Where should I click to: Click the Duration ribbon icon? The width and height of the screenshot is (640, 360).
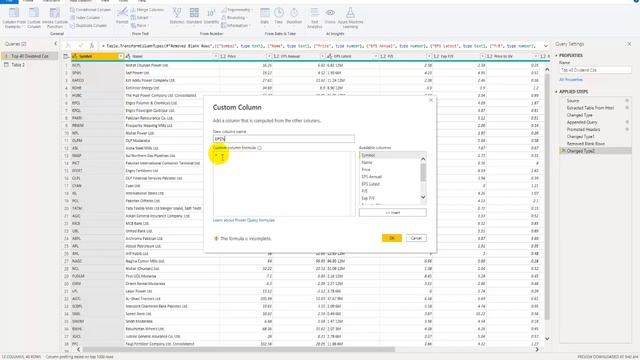(294, 16)
